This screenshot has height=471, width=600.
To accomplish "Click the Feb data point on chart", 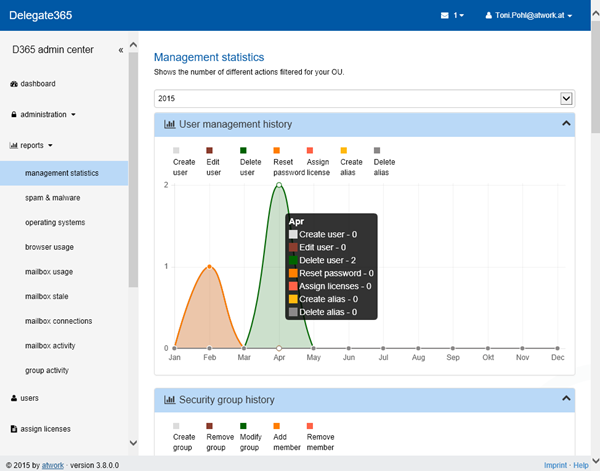I will (x=209, y=266).
